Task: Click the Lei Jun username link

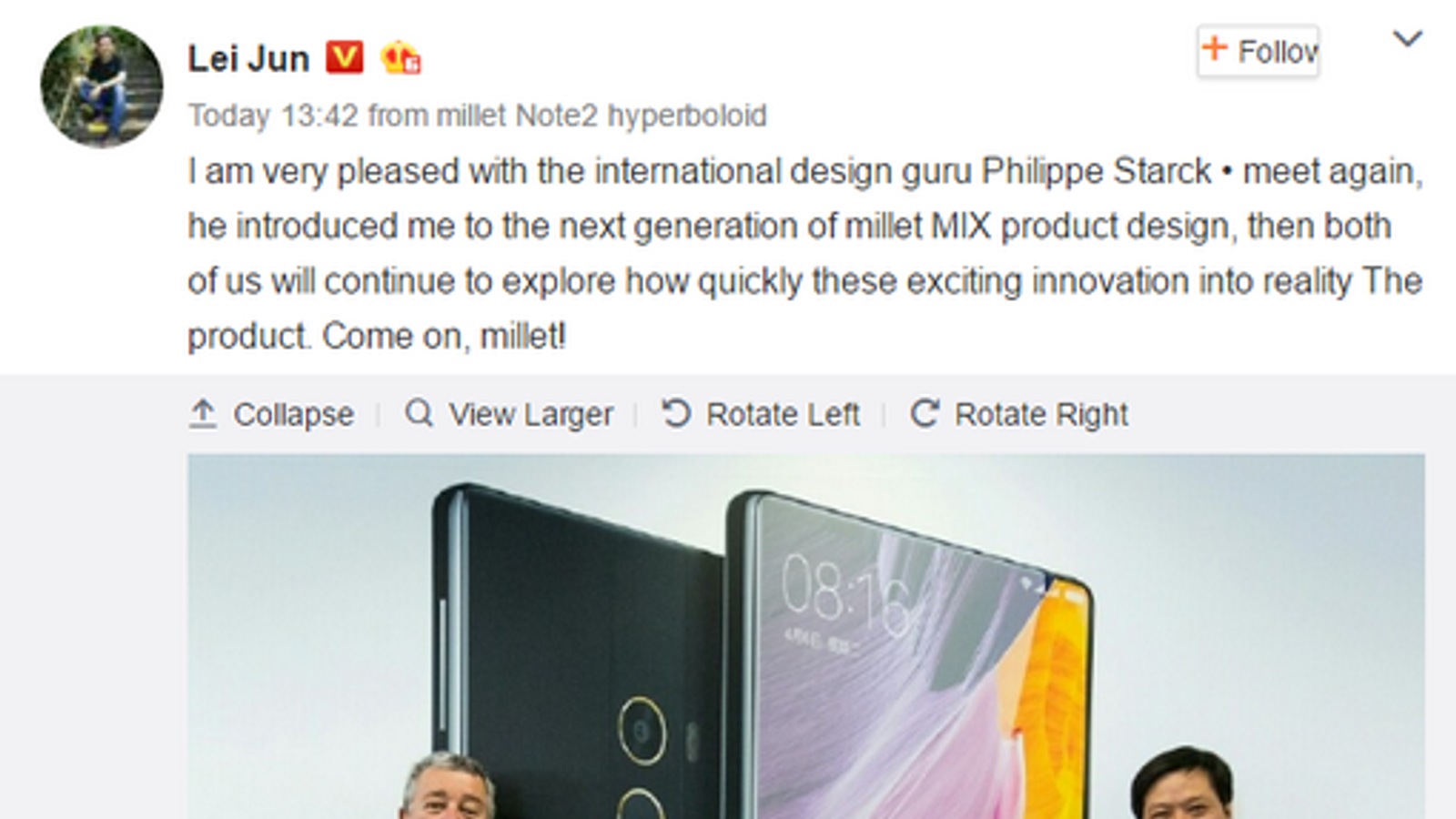Action: [248, 59]
